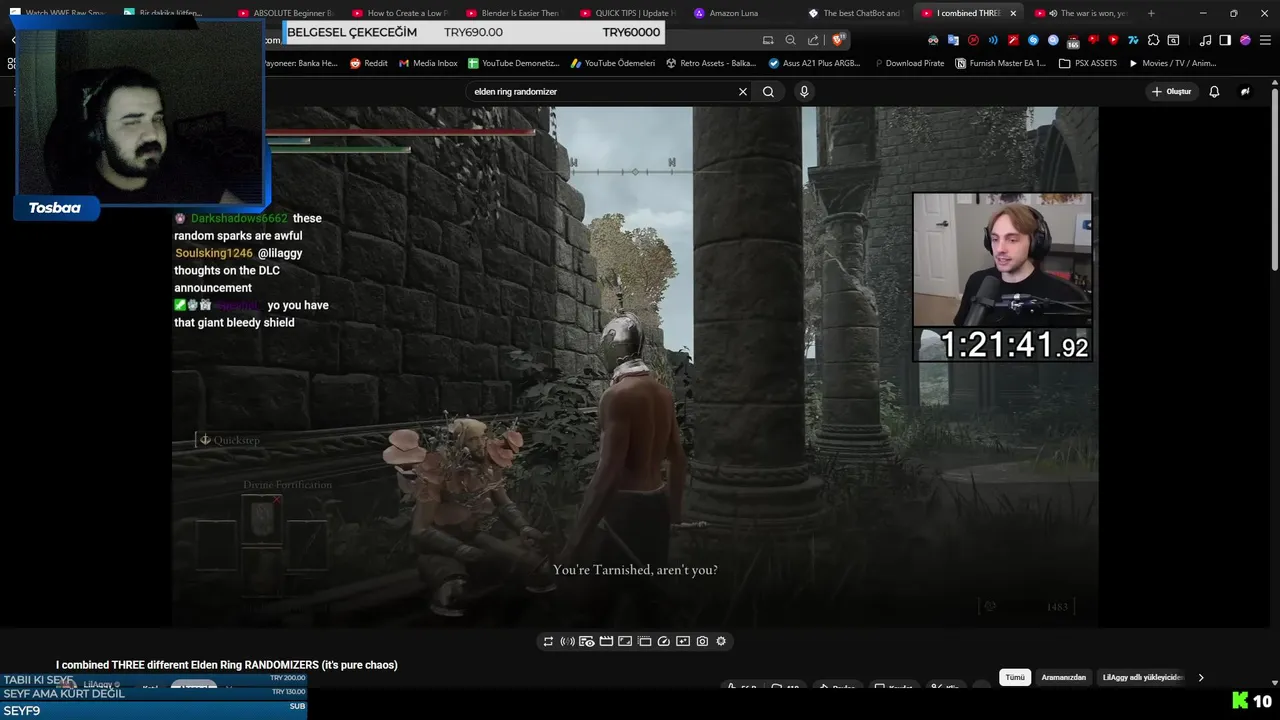Screen dimensions: 1280x720
Task: Clear the search text with the X
Action: click(743, 91)
